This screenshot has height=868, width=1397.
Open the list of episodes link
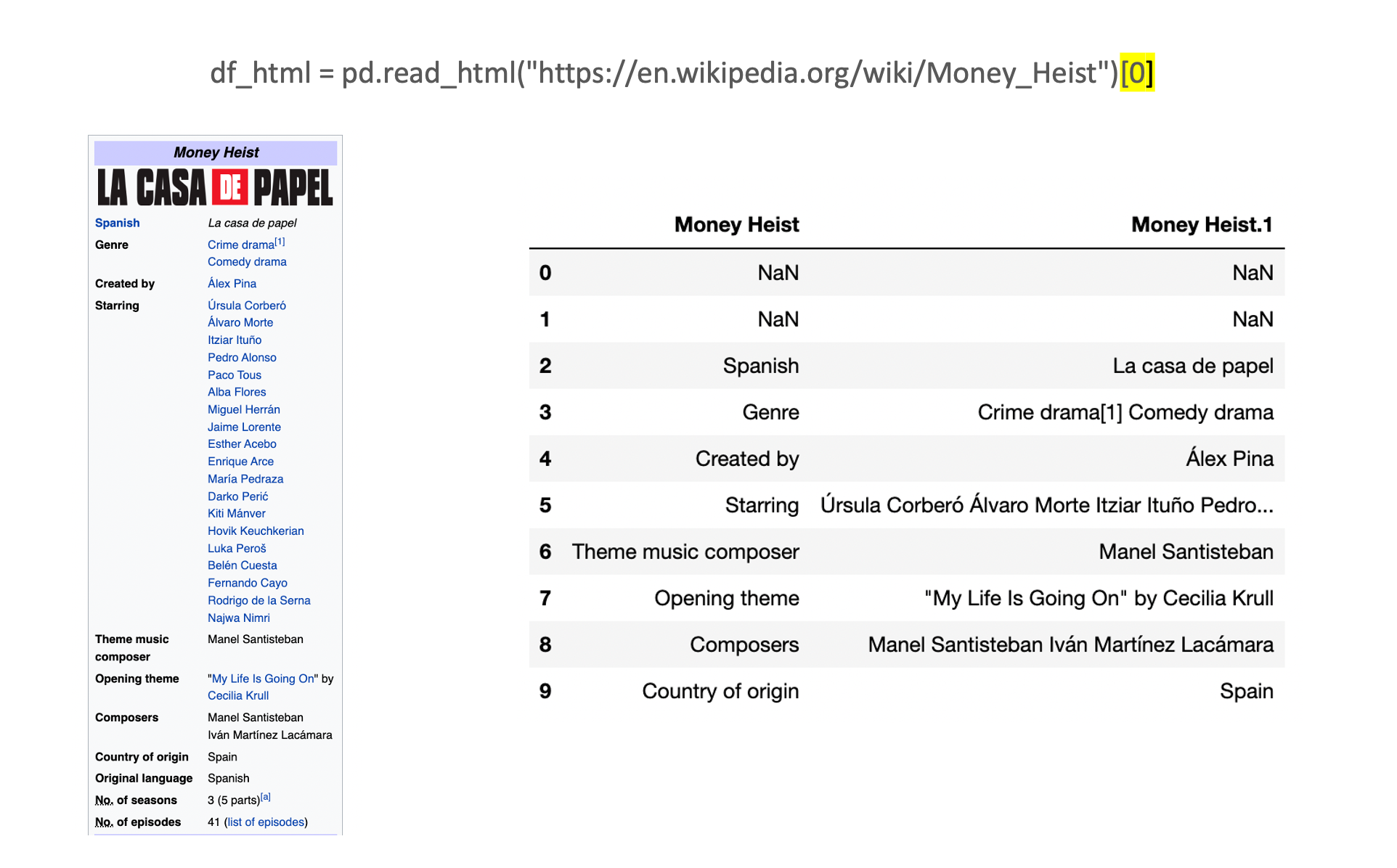(266, 822)
